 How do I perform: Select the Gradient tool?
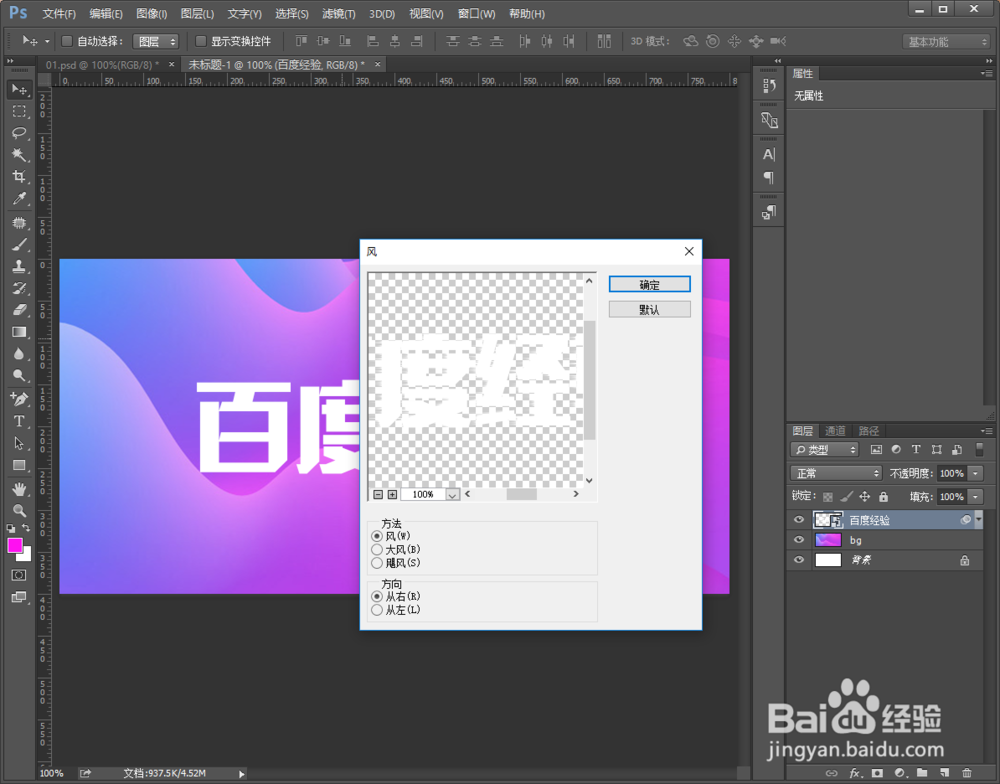coord(19,332)
